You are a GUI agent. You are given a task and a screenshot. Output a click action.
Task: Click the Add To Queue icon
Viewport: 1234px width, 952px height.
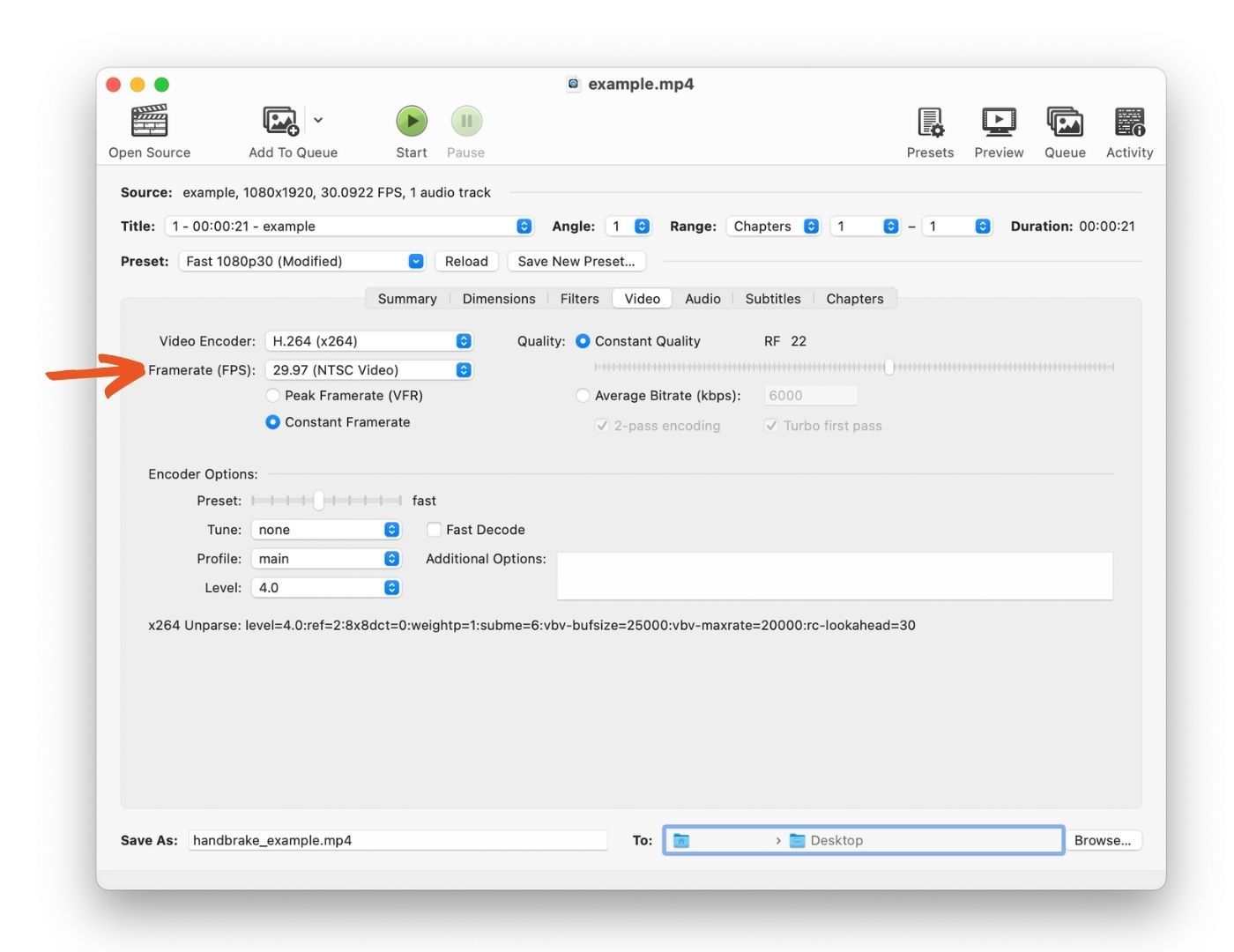click(x=279, y=121)
